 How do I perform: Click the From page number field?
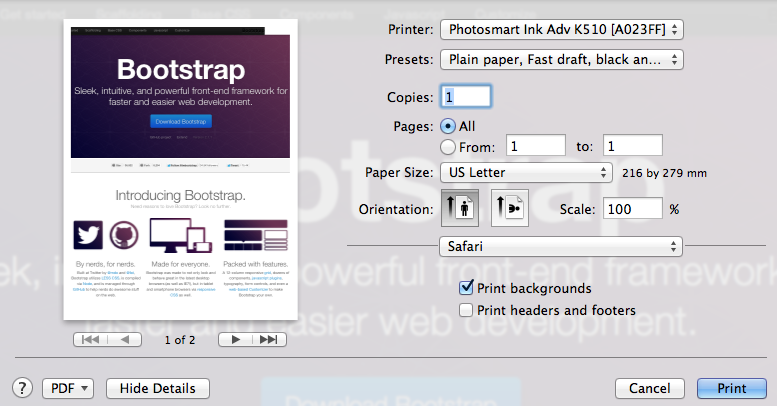[536, 146]
